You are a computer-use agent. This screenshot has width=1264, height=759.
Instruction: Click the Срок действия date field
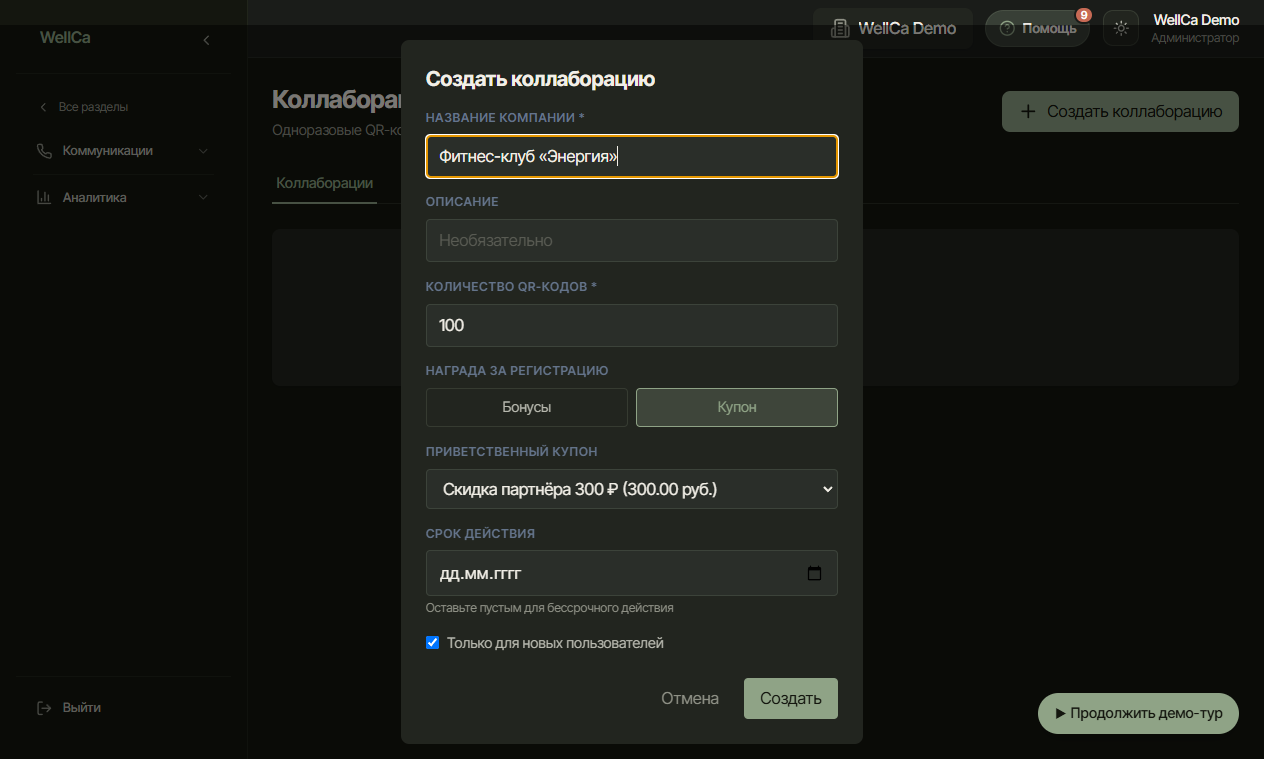point(632,574)
